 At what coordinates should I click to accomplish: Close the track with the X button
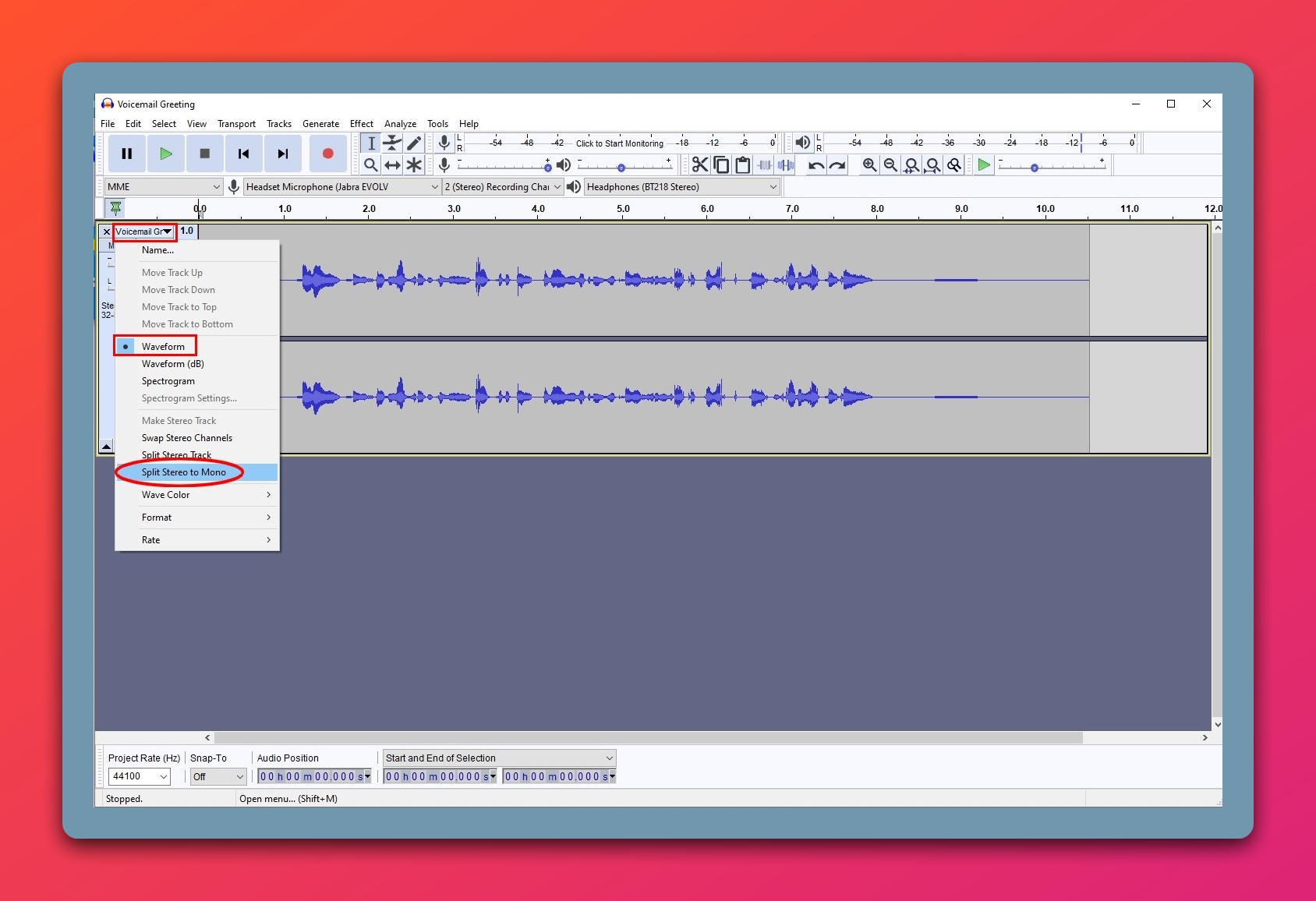tap(107, 231)
